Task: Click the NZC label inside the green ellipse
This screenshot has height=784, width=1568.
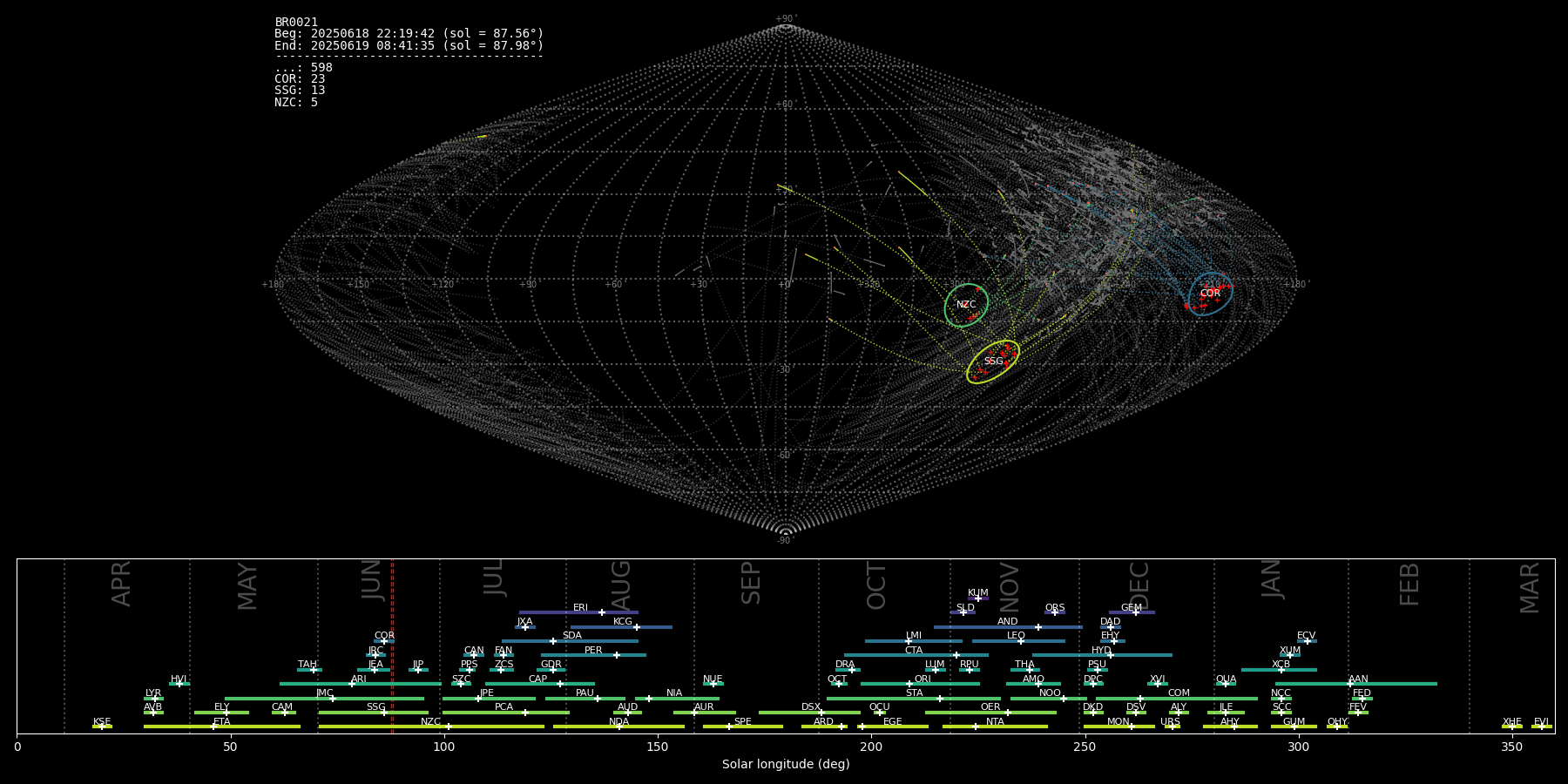Action: pyautogui.click(x=966, y=304)
